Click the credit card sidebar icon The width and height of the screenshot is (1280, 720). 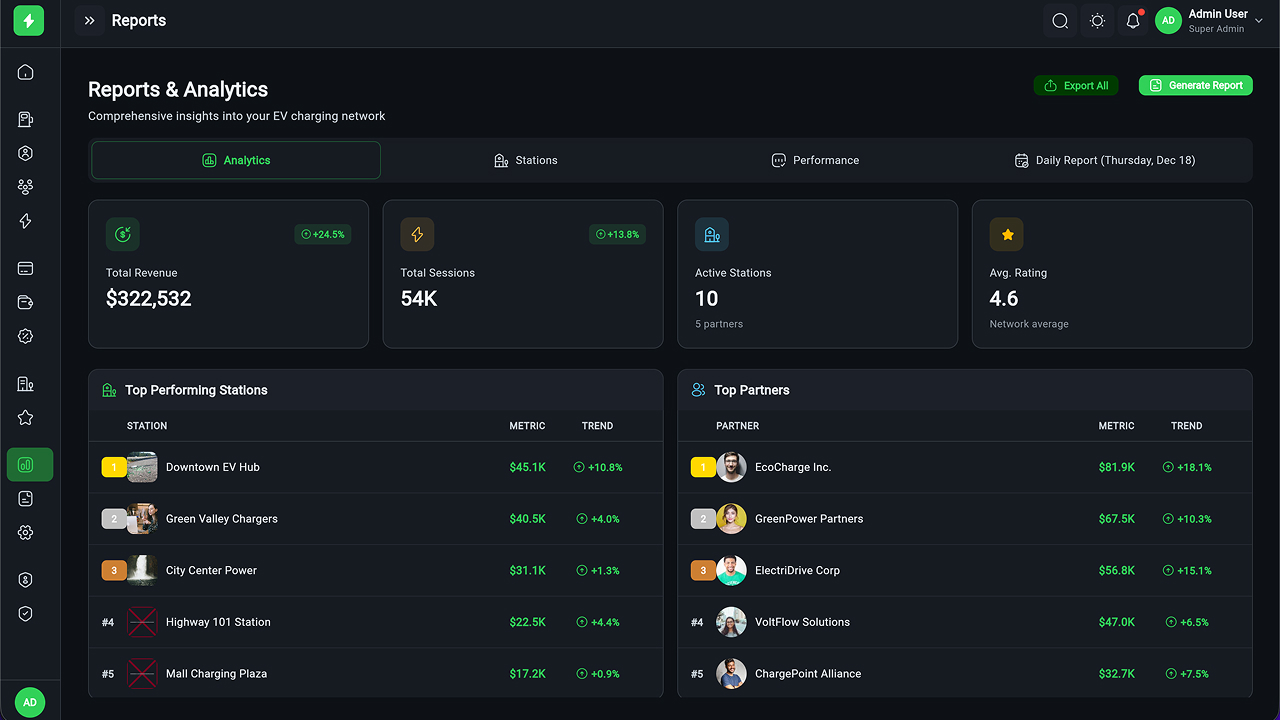coord(26,268)
